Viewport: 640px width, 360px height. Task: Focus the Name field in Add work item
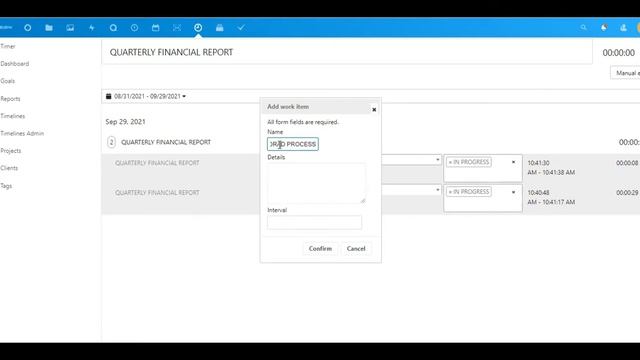[x=293, y=144]
